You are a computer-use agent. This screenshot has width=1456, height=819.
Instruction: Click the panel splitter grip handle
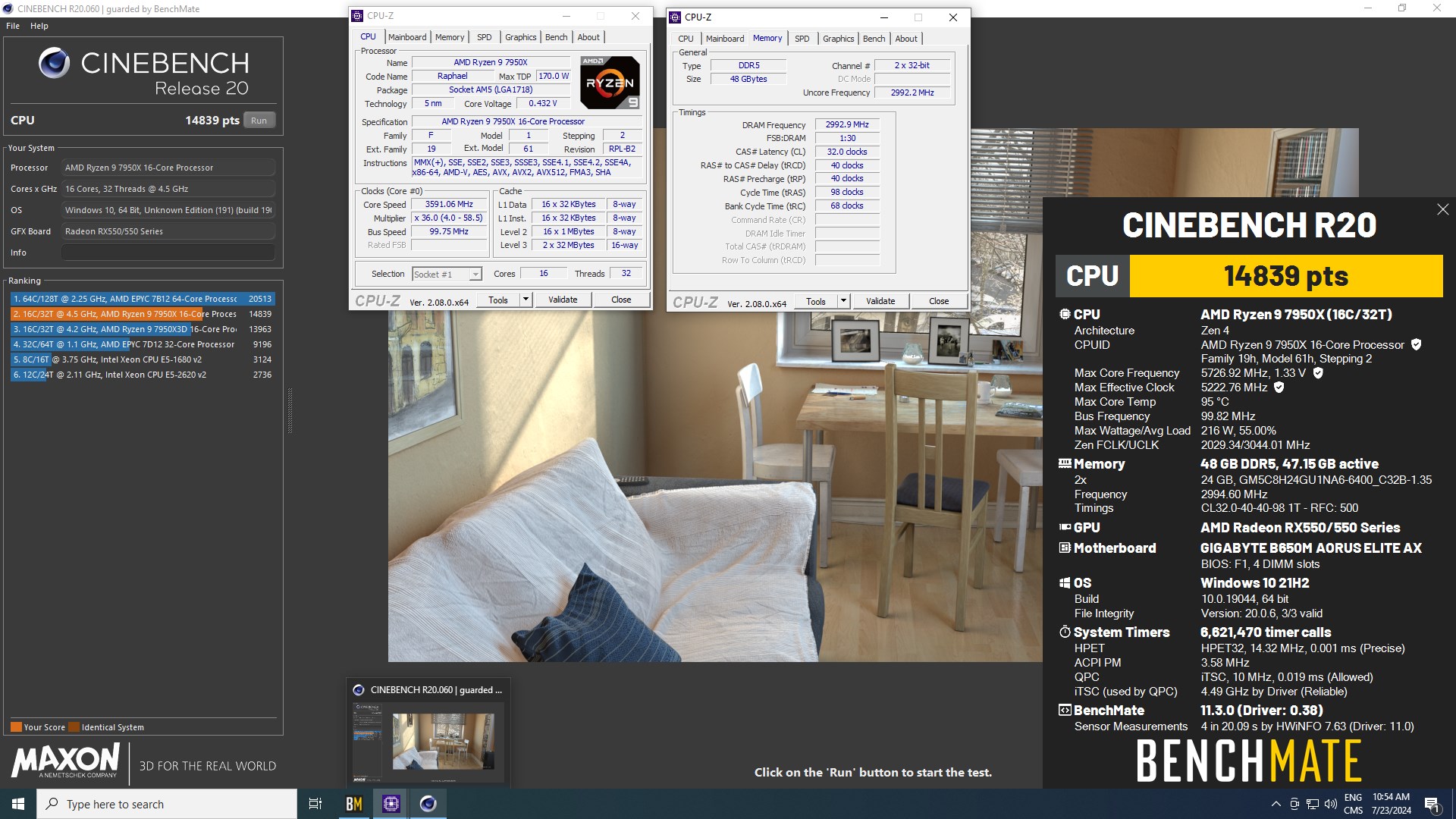pyautogui.click(x=290, y=410)
